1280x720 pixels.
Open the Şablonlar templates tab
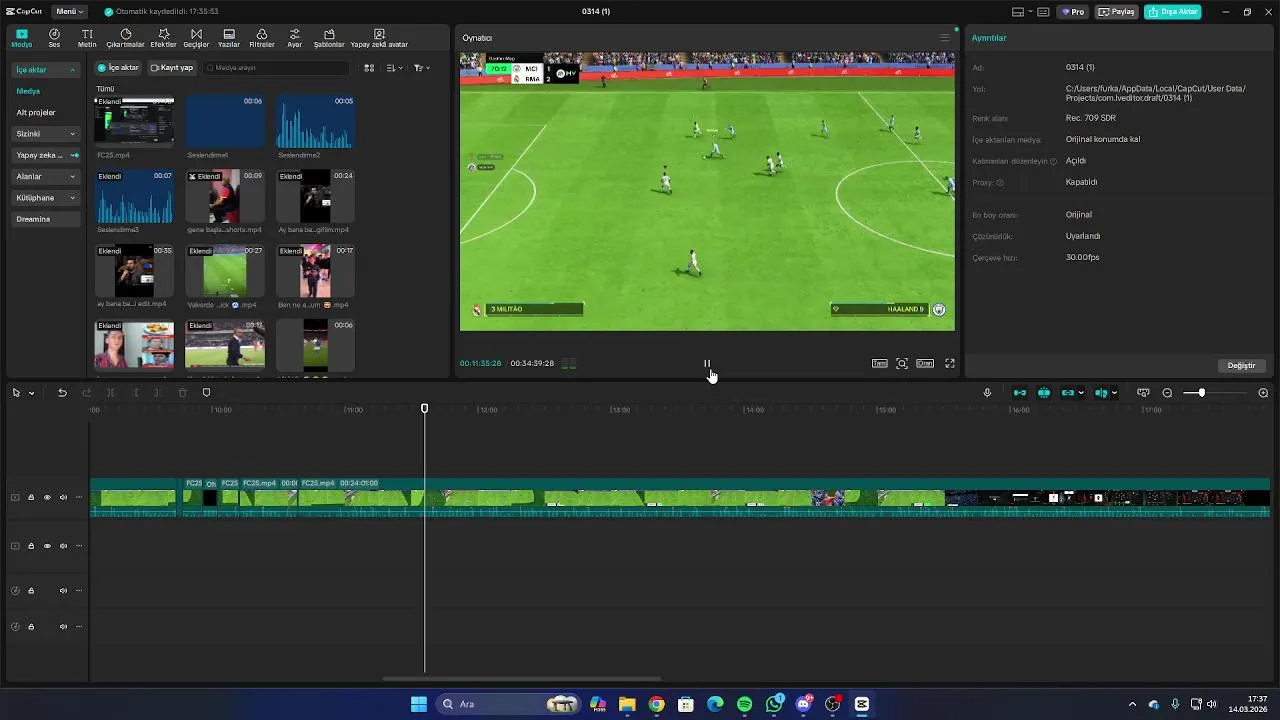click(x=329, y=38)
